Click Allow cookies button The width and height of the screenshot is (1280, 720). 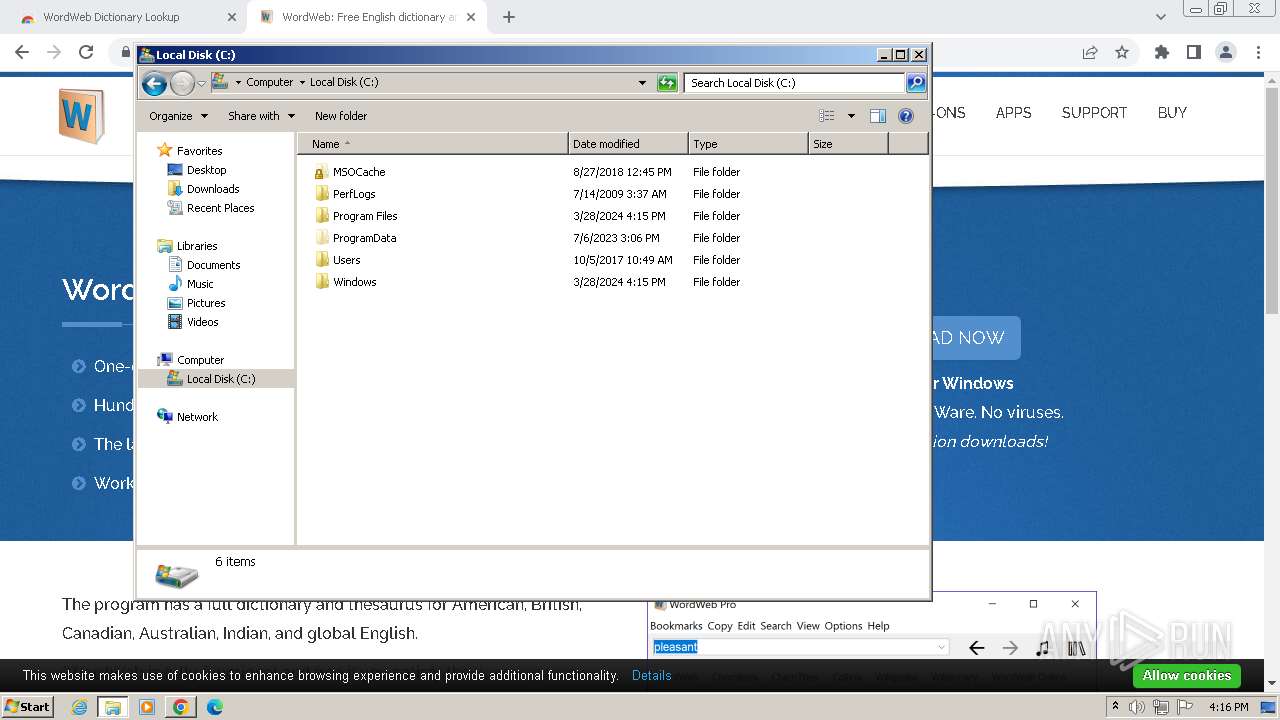[x=1187, y=676]
